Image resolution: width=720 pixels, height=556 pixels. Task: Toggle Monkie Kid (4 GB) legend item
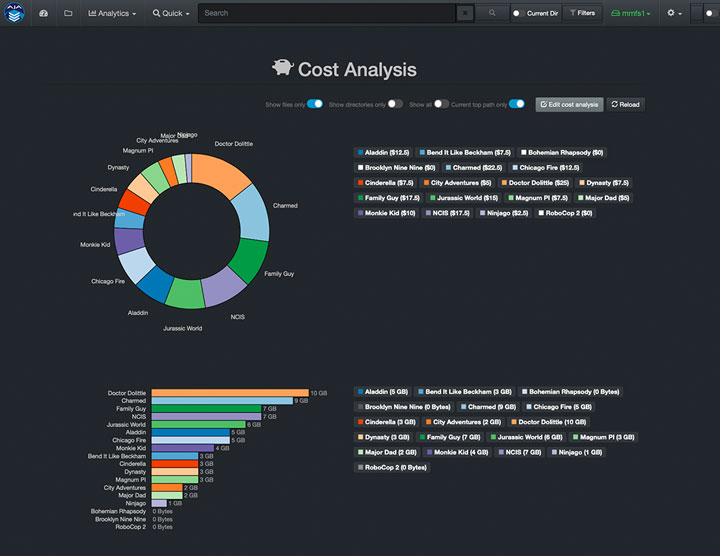(457, 453)
